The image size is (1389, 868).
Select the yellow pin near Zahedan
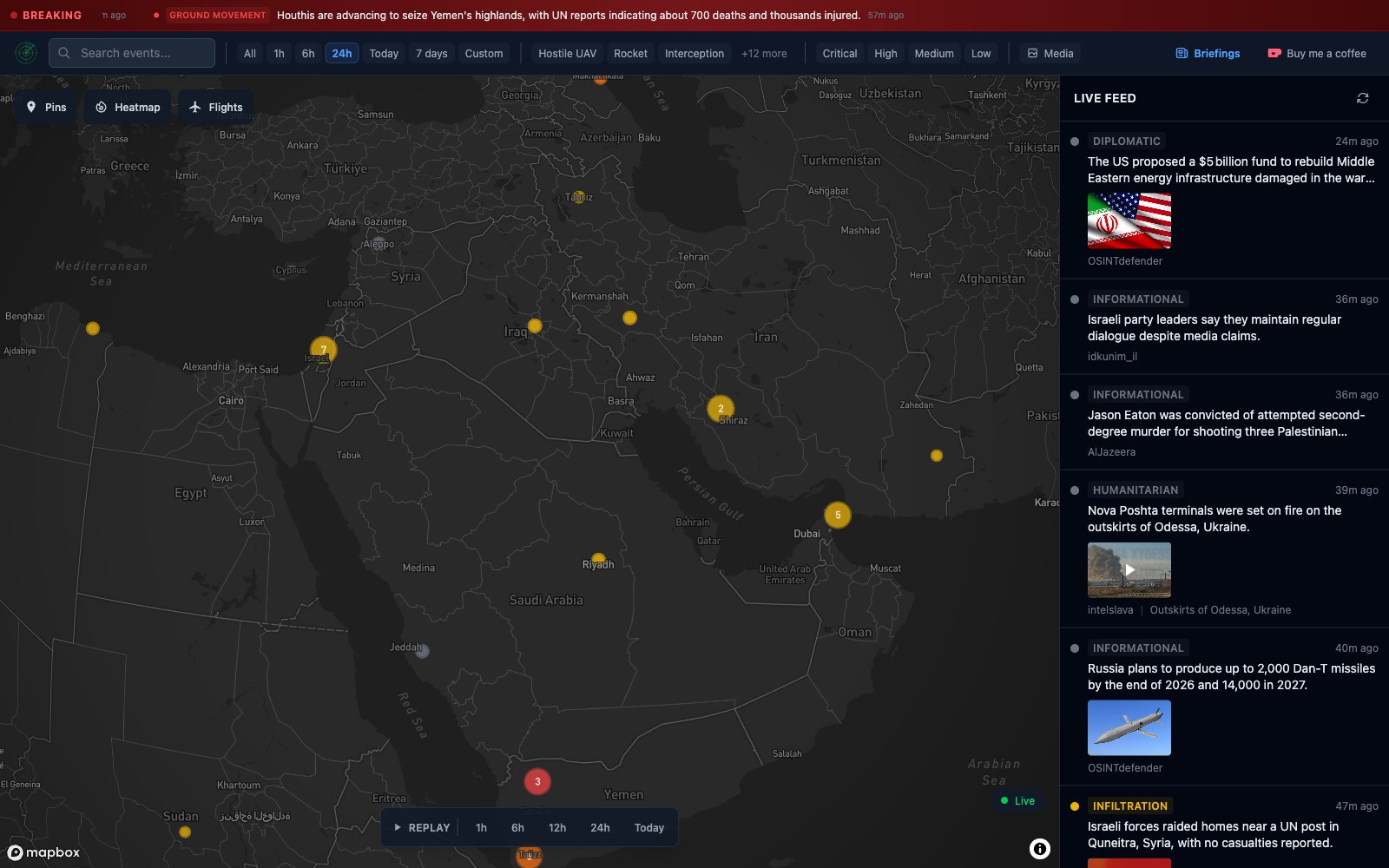tap(937, 455)
